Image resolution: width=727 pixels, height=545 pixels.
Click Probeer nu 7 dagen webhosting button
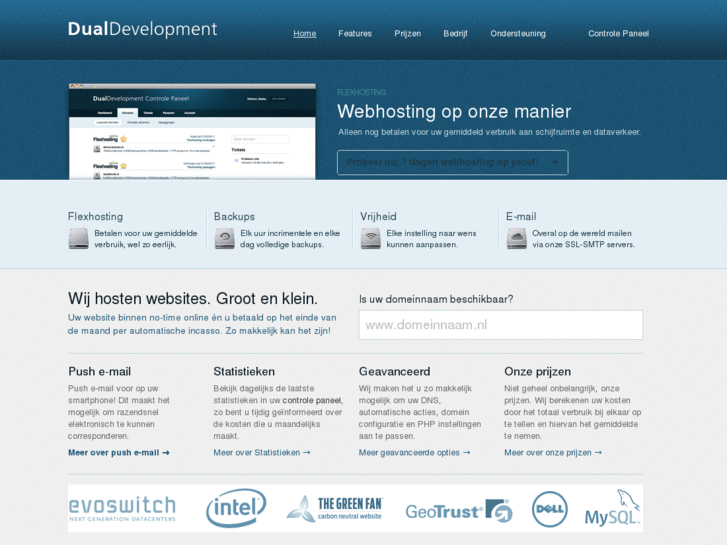(x=453, y=162)
